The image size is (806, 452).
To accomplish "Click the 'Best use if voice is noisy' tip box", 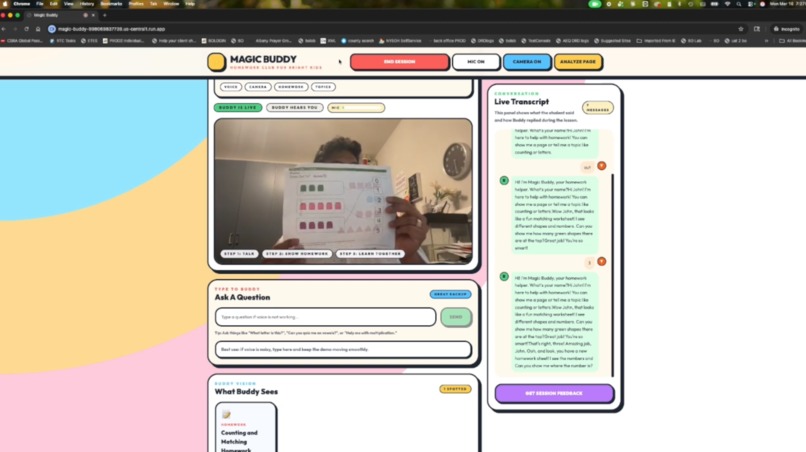I will click(343, 349).
